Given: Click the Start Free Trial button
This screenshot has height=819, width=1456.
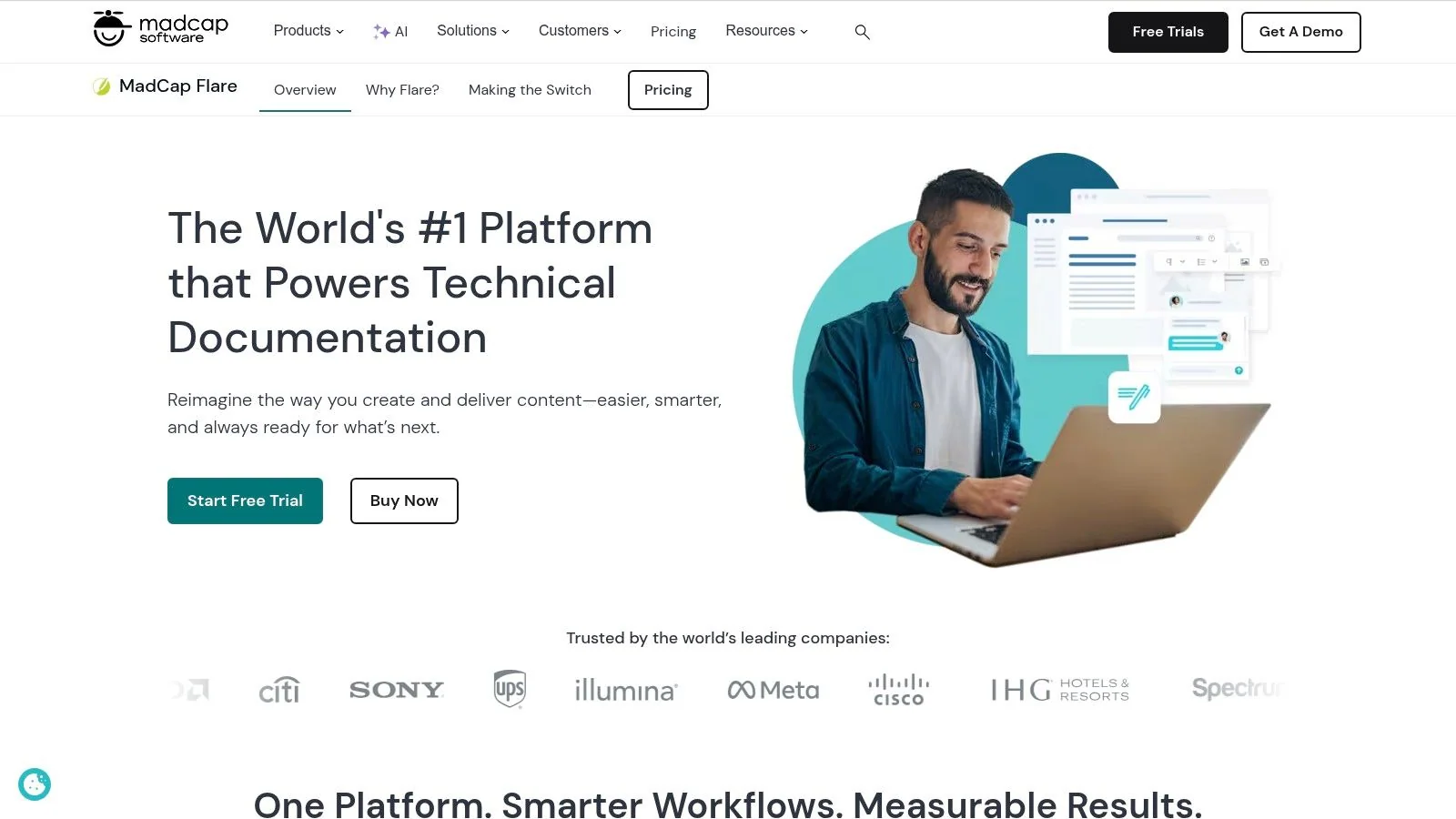Looking at the screenshot, I should pyautogui.click(x=245, y=500).
